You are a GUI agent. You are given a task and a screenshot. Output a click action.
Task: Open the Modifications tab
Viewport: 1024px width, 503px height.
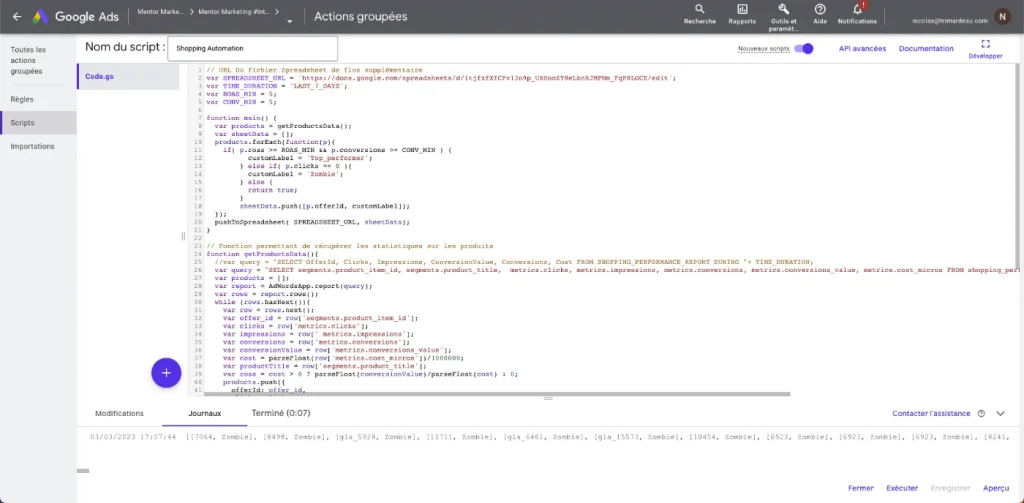pyautogui.click(x=120, y=414)
